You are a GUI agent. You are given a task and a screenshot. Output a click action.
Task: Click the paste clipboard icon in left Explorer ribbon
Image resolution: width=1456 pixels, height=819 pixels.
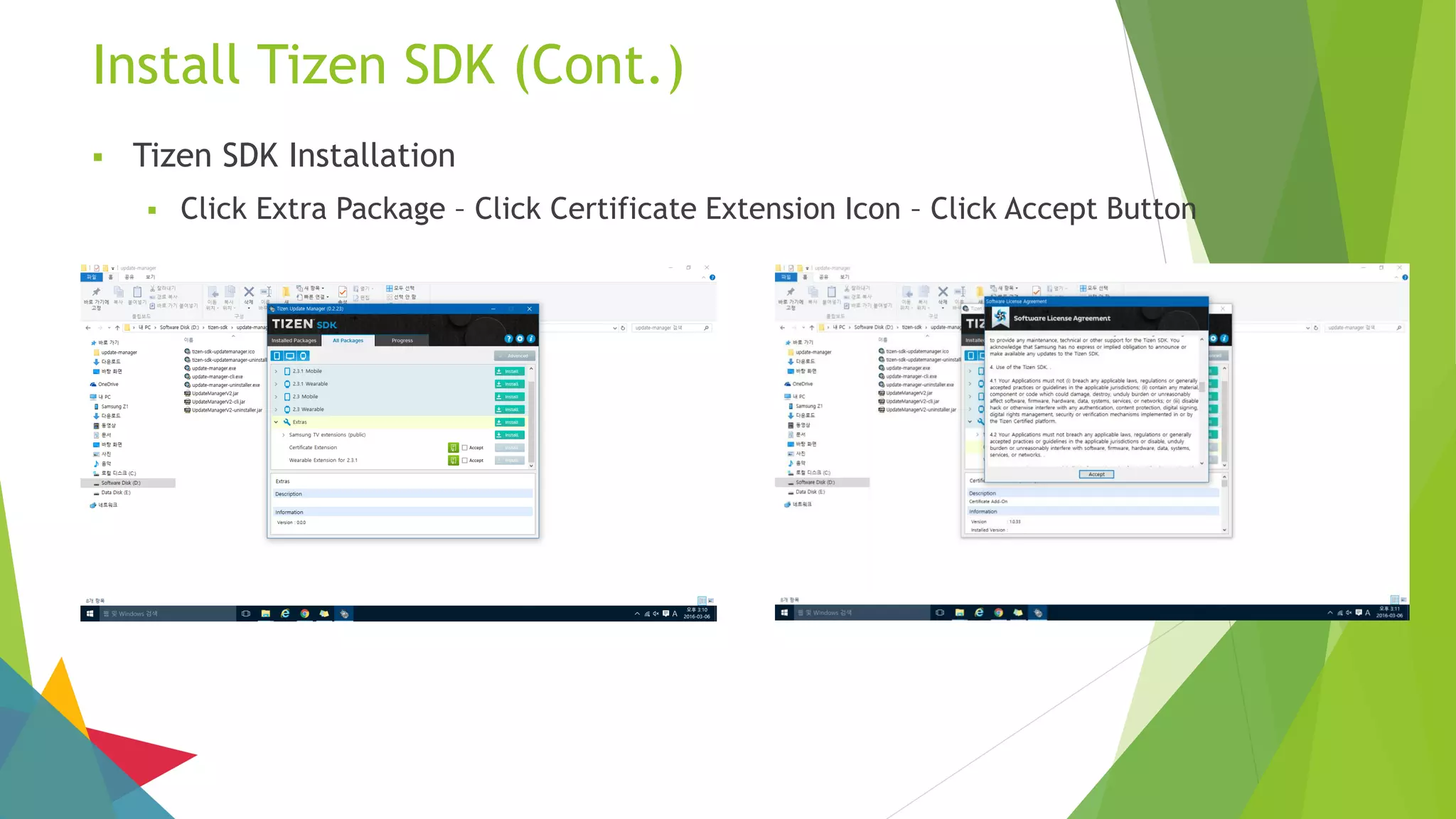(137, 292)
